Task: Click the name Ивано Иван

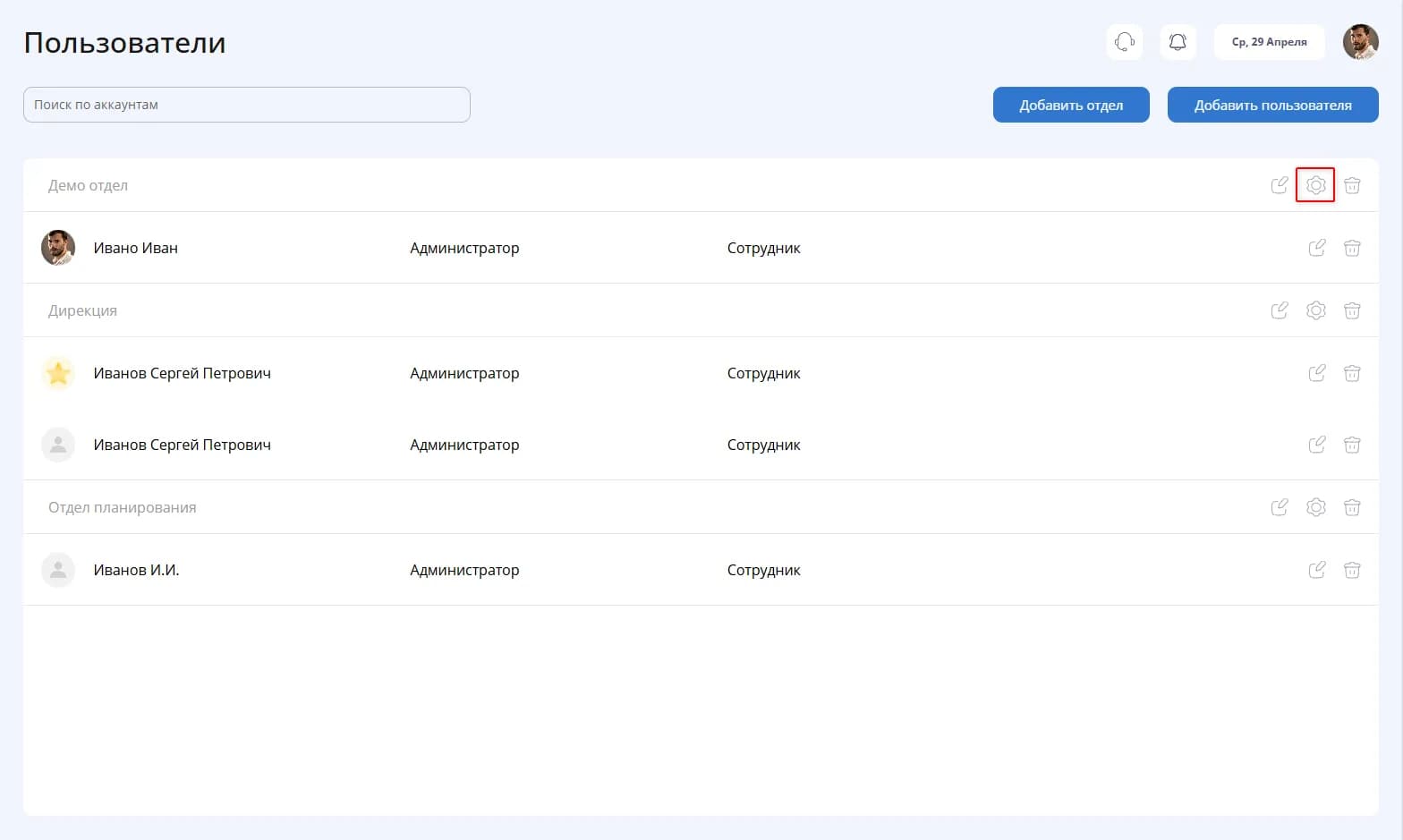Action: pyautogui.click(x=136, y=248)
